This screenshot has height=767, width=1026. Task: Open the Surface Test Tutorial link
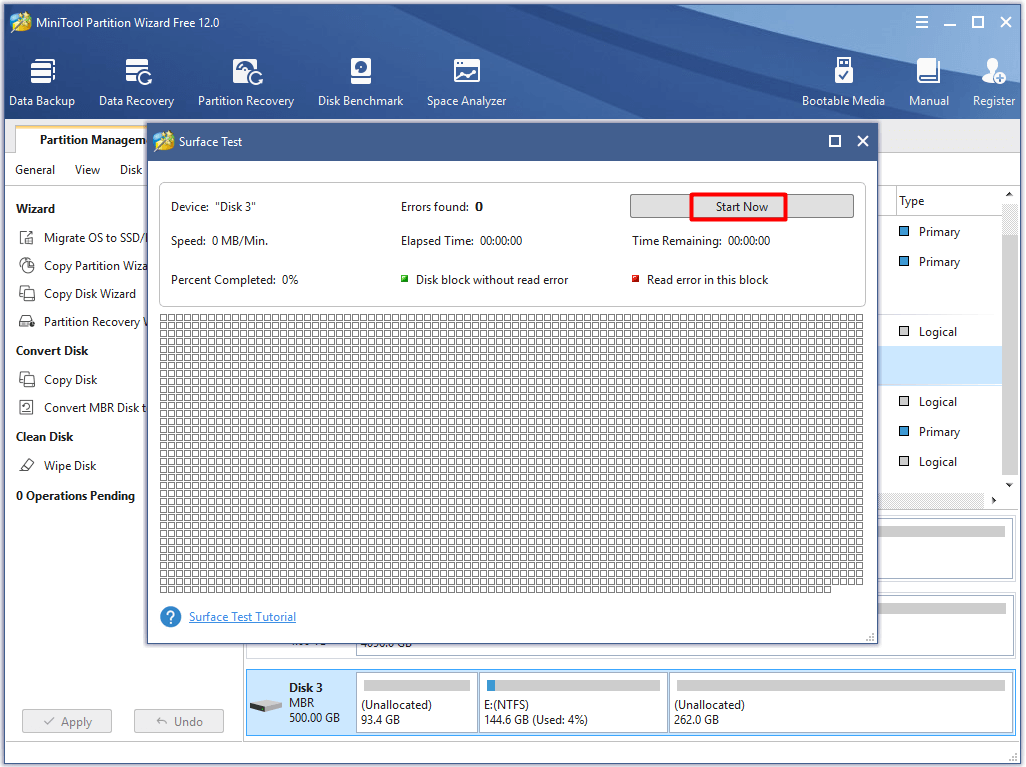click(242, 617)
